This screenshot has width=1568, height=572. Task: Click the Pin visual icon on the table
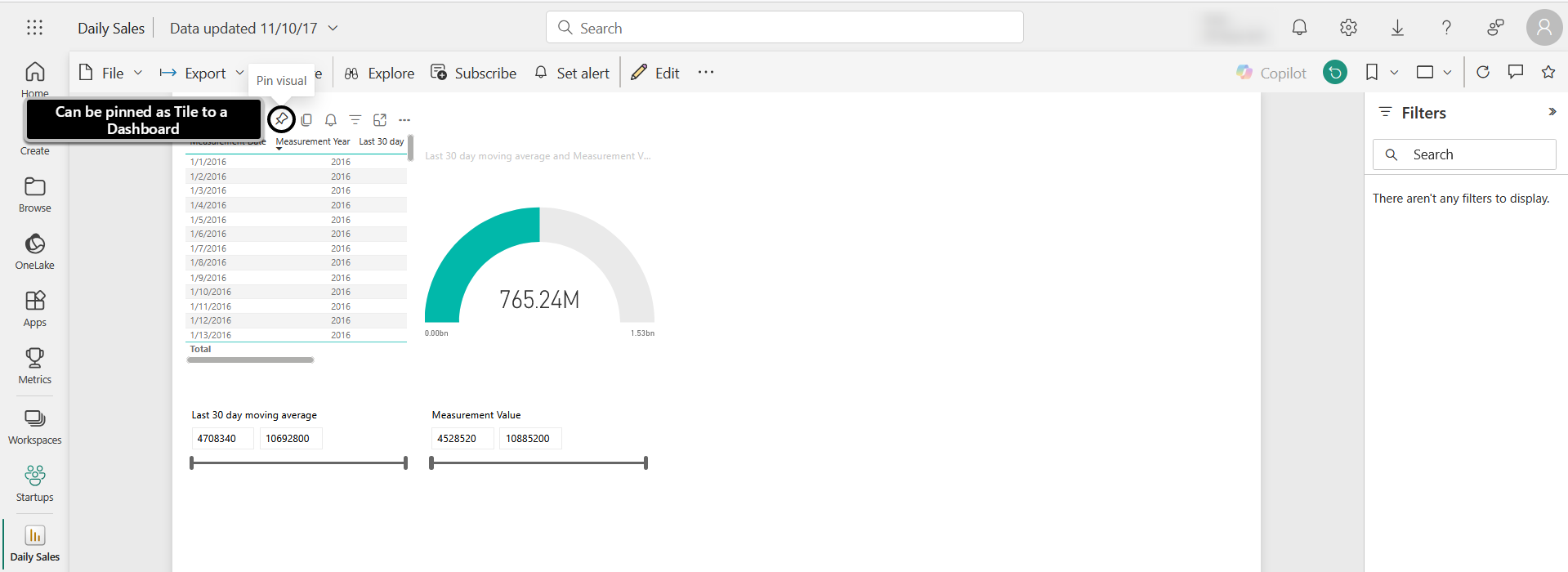pos(281,119)
